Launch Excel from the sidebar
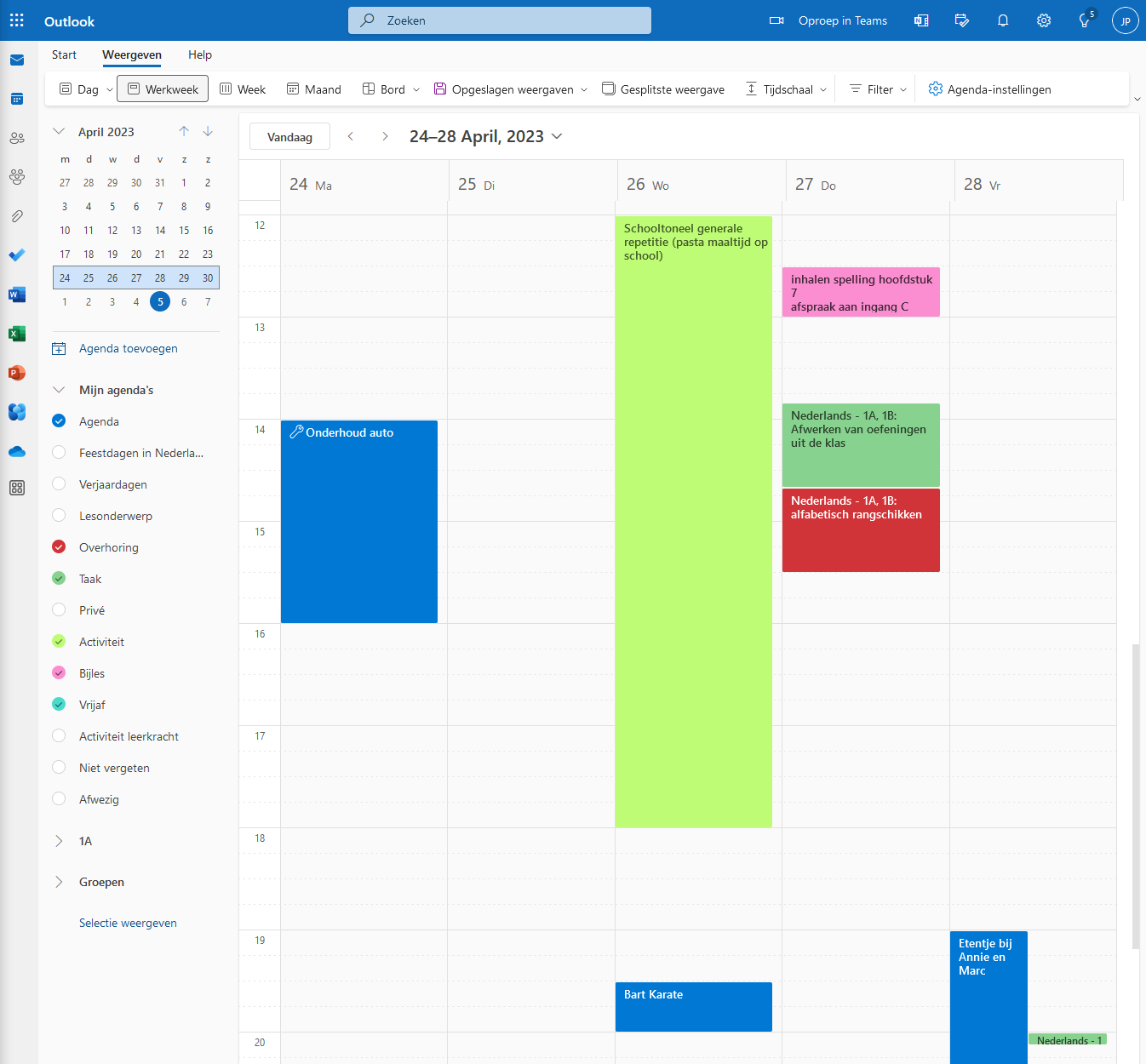The width and height of the screenshot is (1146, 1064). click(17, 334)
